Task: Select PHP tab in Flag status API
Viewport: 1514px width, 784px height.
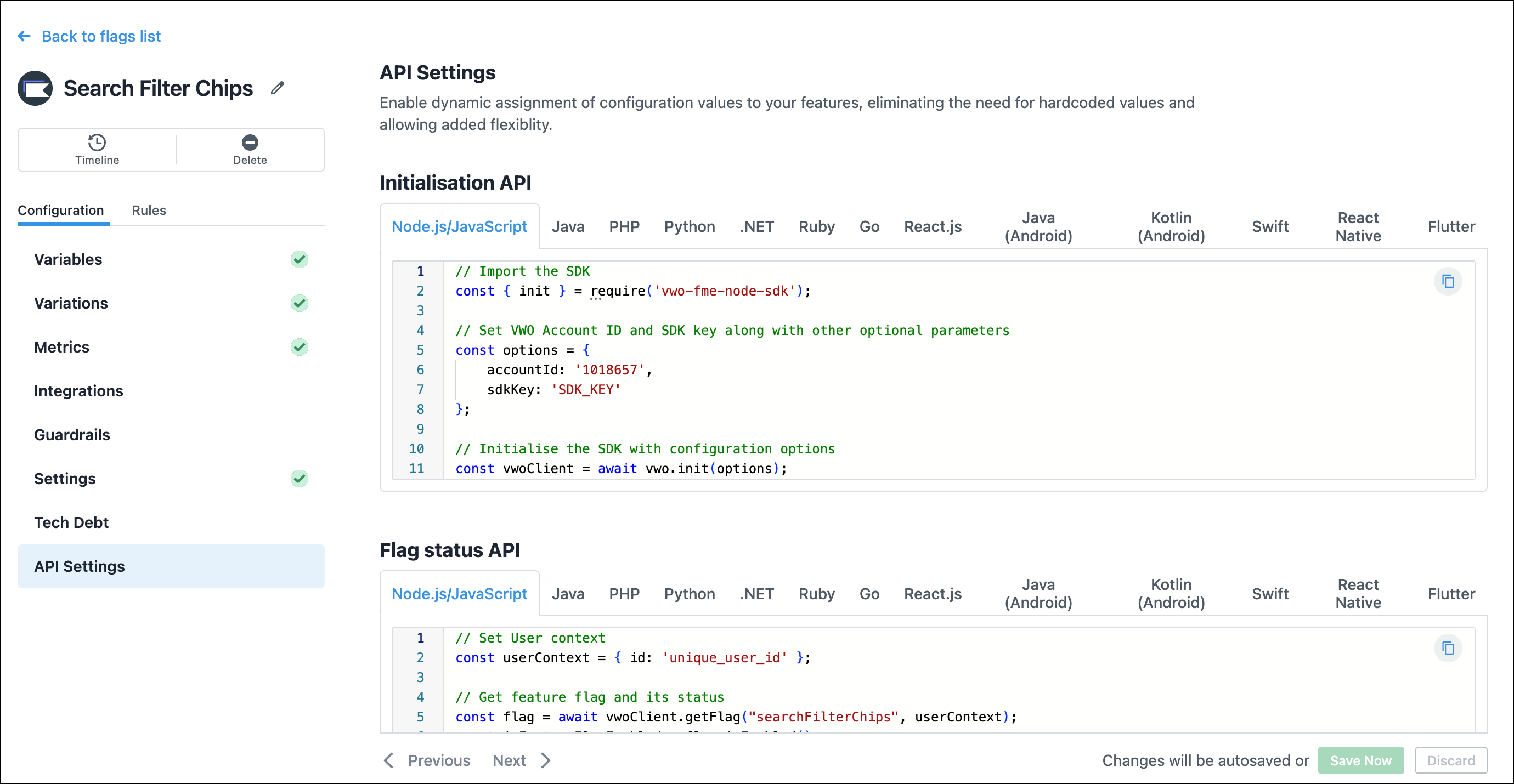Action: (624, 594)
